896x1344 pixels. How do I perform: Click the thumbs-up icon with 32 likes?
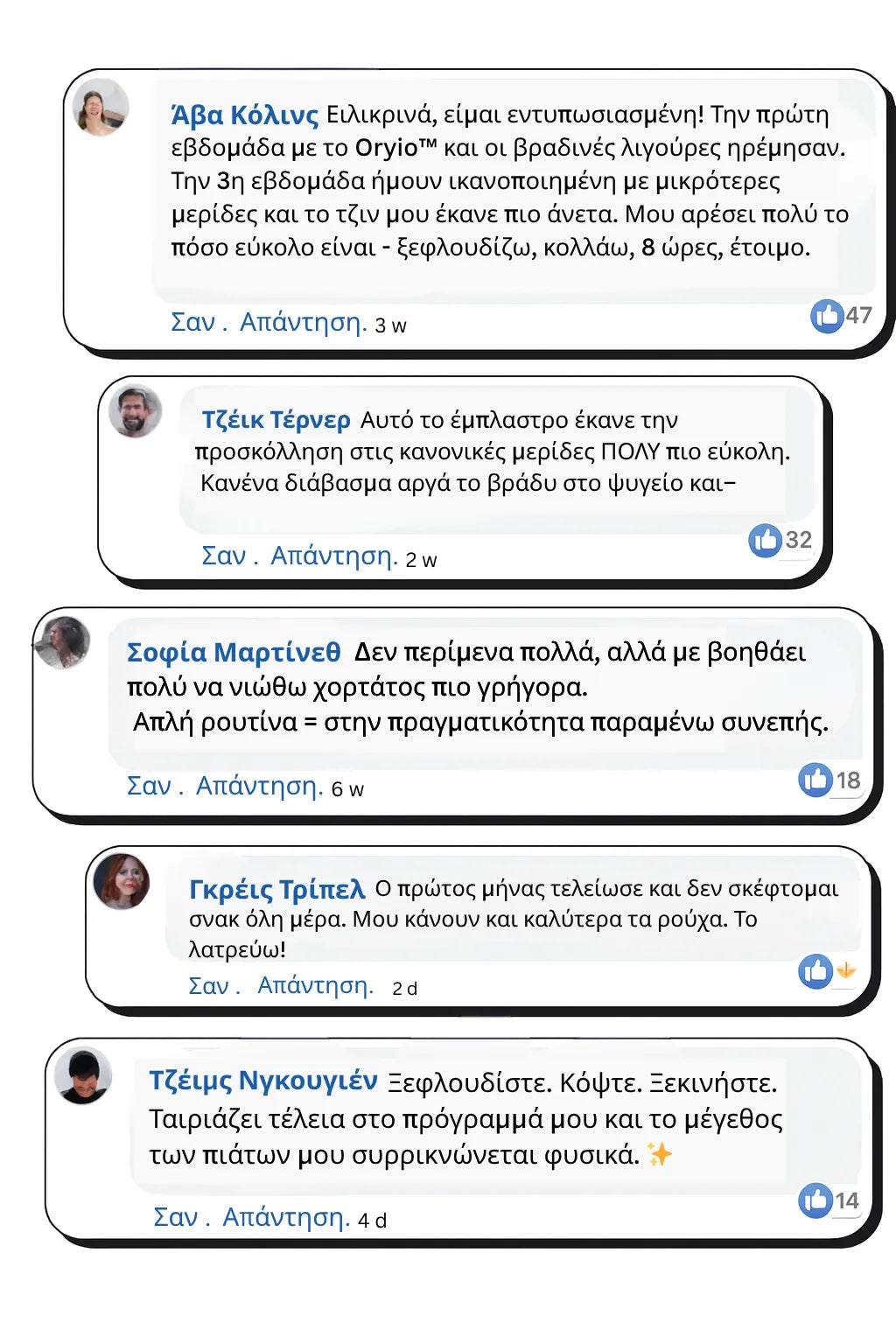765,541
